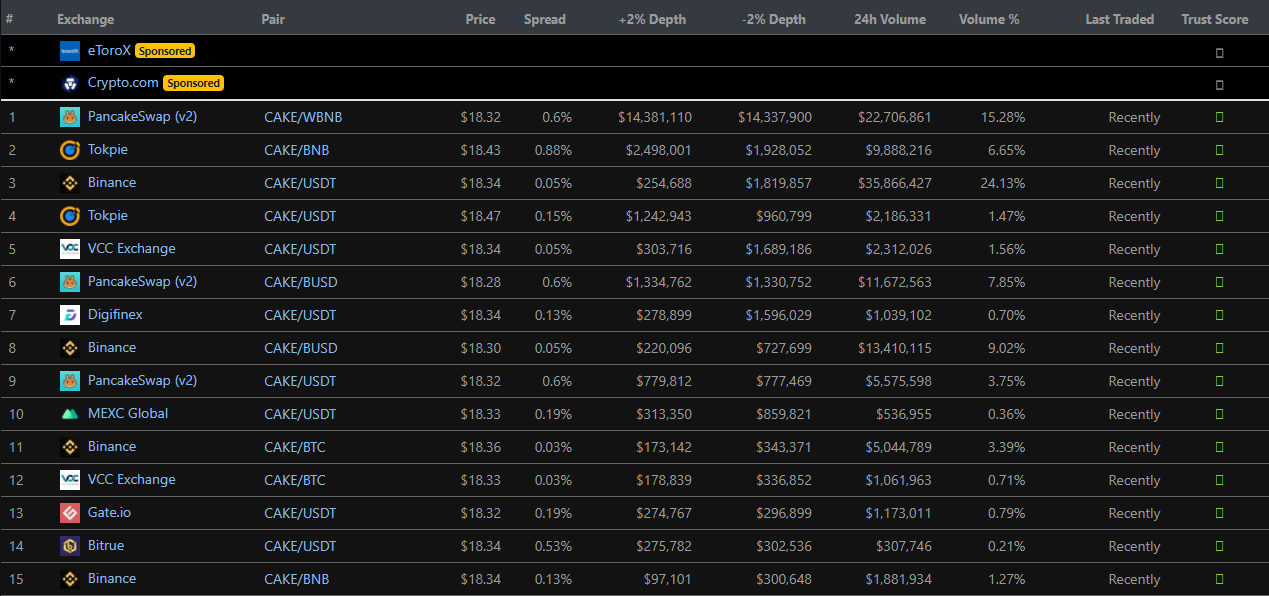
Task: Click the Gate.io logo icon
Action: pyautogui.click(x=70, y=513)
